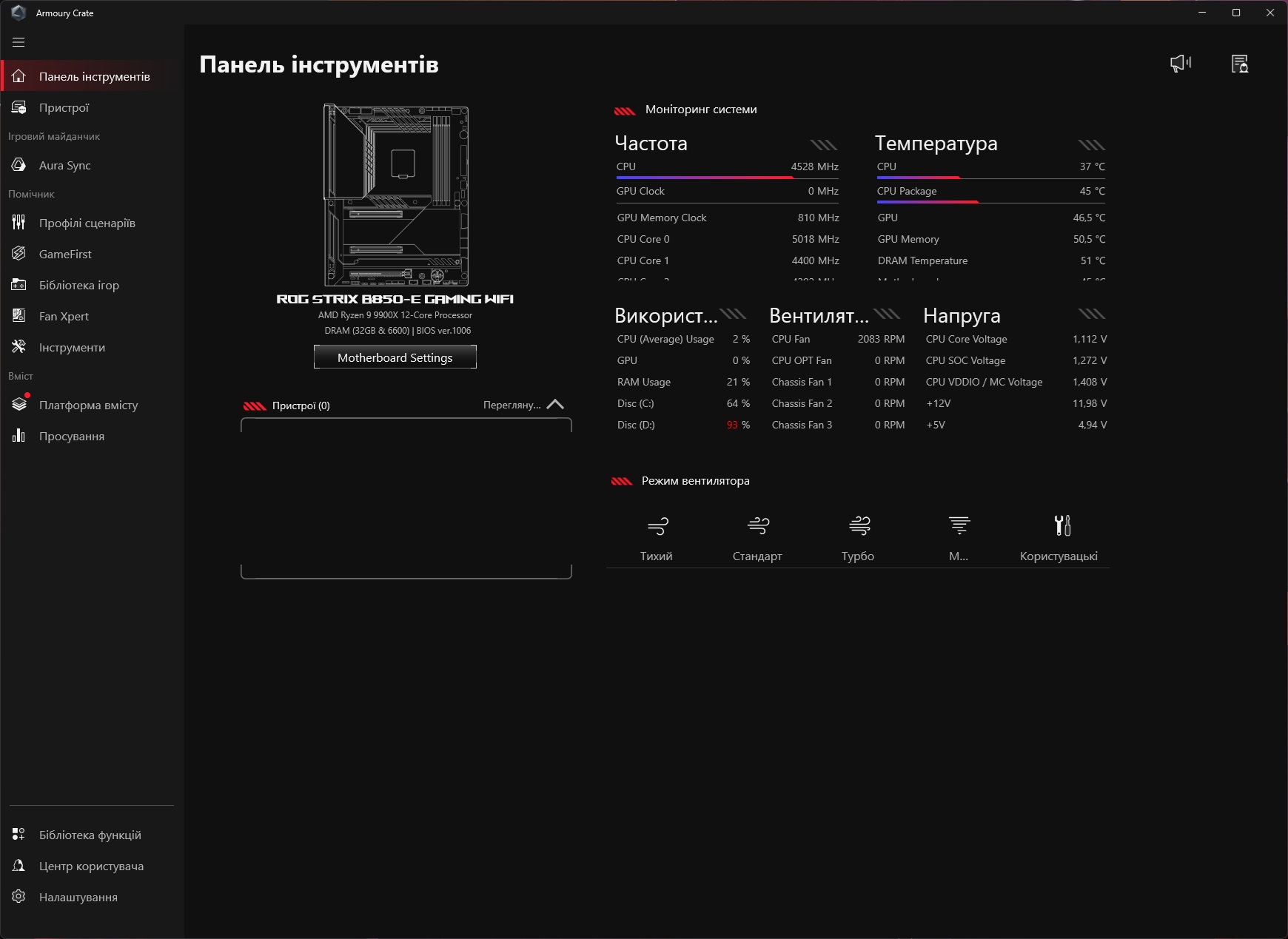Screen dimensions: 1288x939
Task: Click the CPU Core 0 row
Action: 728,239
